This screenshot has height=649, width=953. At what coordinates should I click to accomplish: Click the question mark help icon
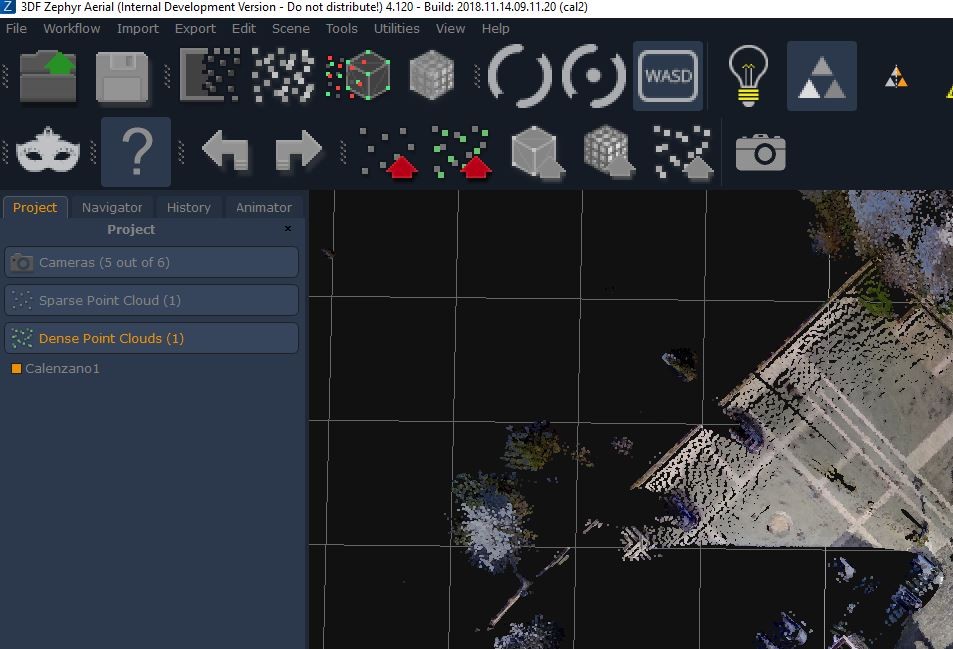136,153
